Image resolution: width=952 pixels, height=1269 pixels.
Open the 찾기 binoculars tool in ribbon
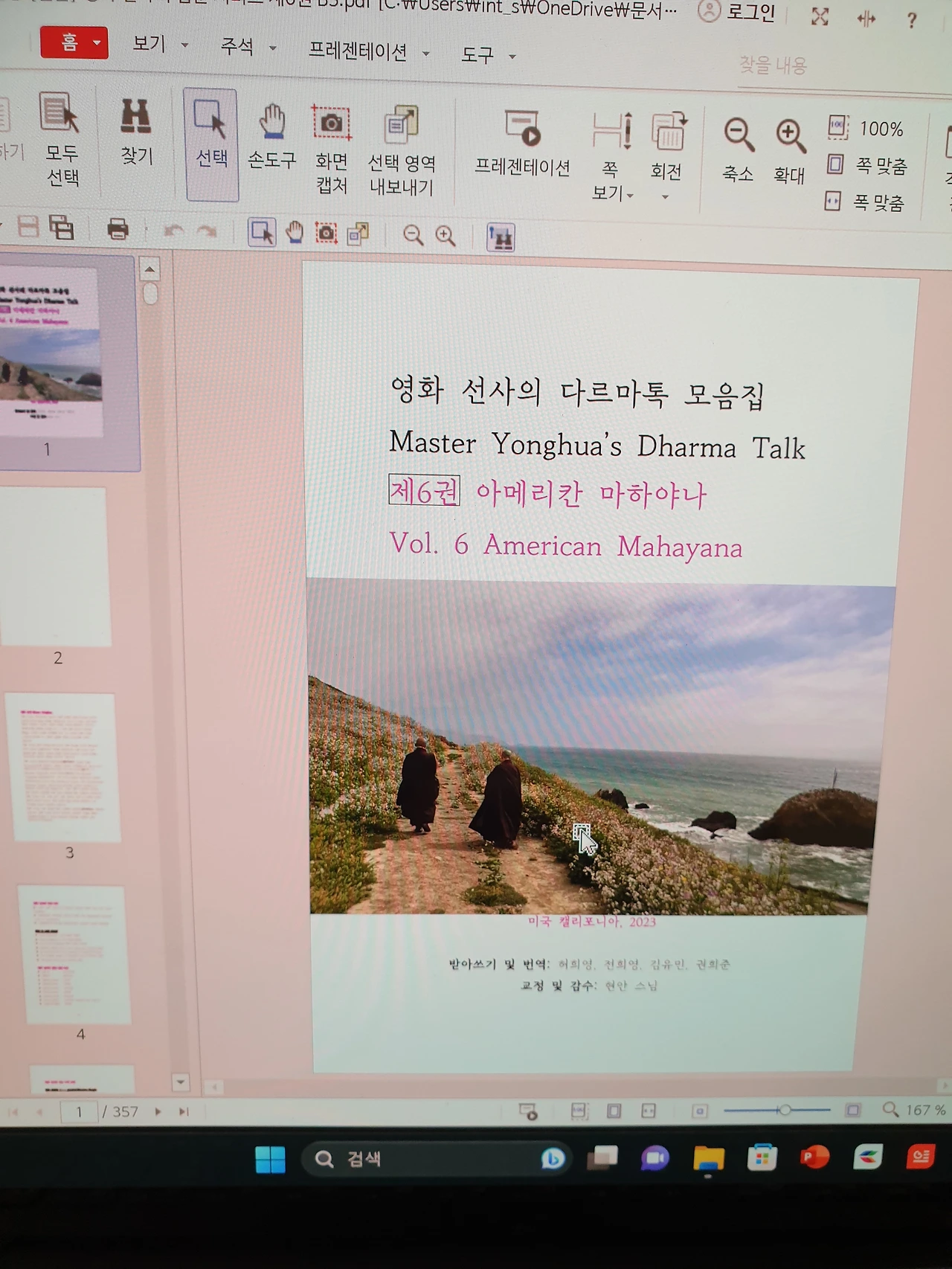click(136, 132)
